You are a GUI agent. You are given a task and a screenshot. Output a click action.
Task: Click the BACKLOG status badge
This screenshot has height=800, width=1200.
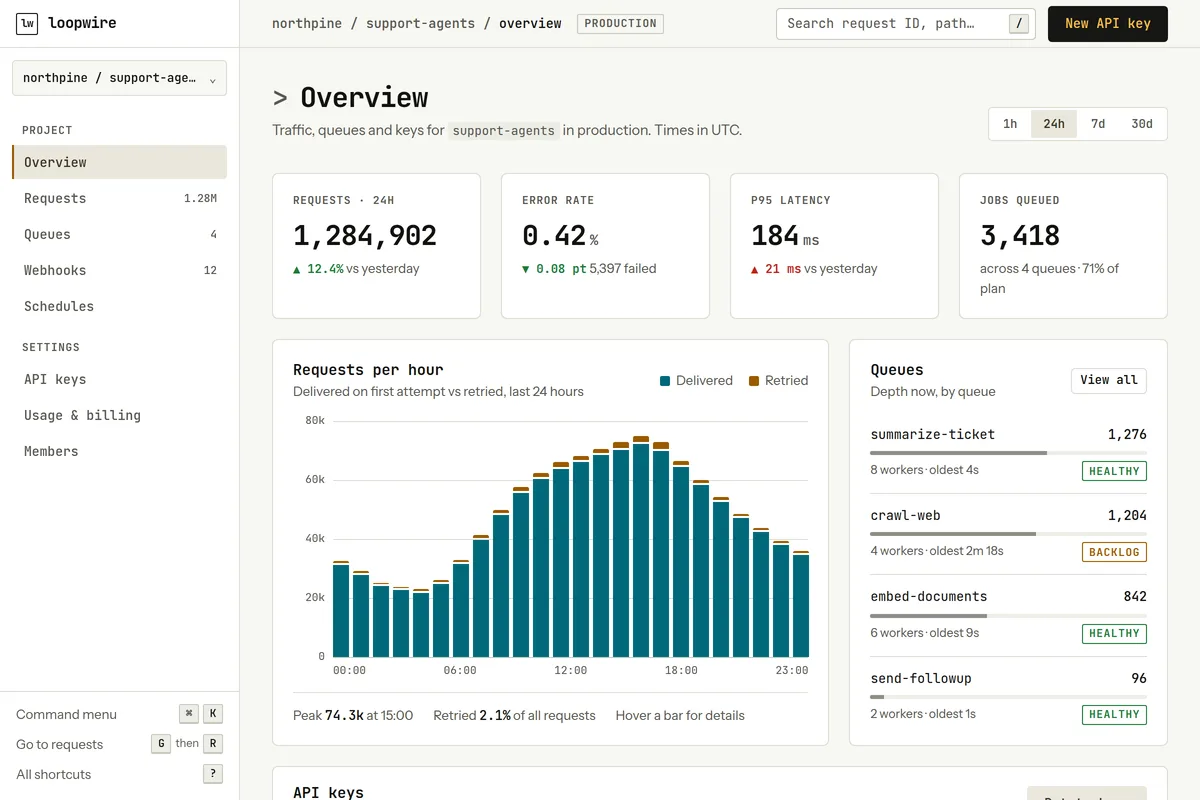point(1114,552)
